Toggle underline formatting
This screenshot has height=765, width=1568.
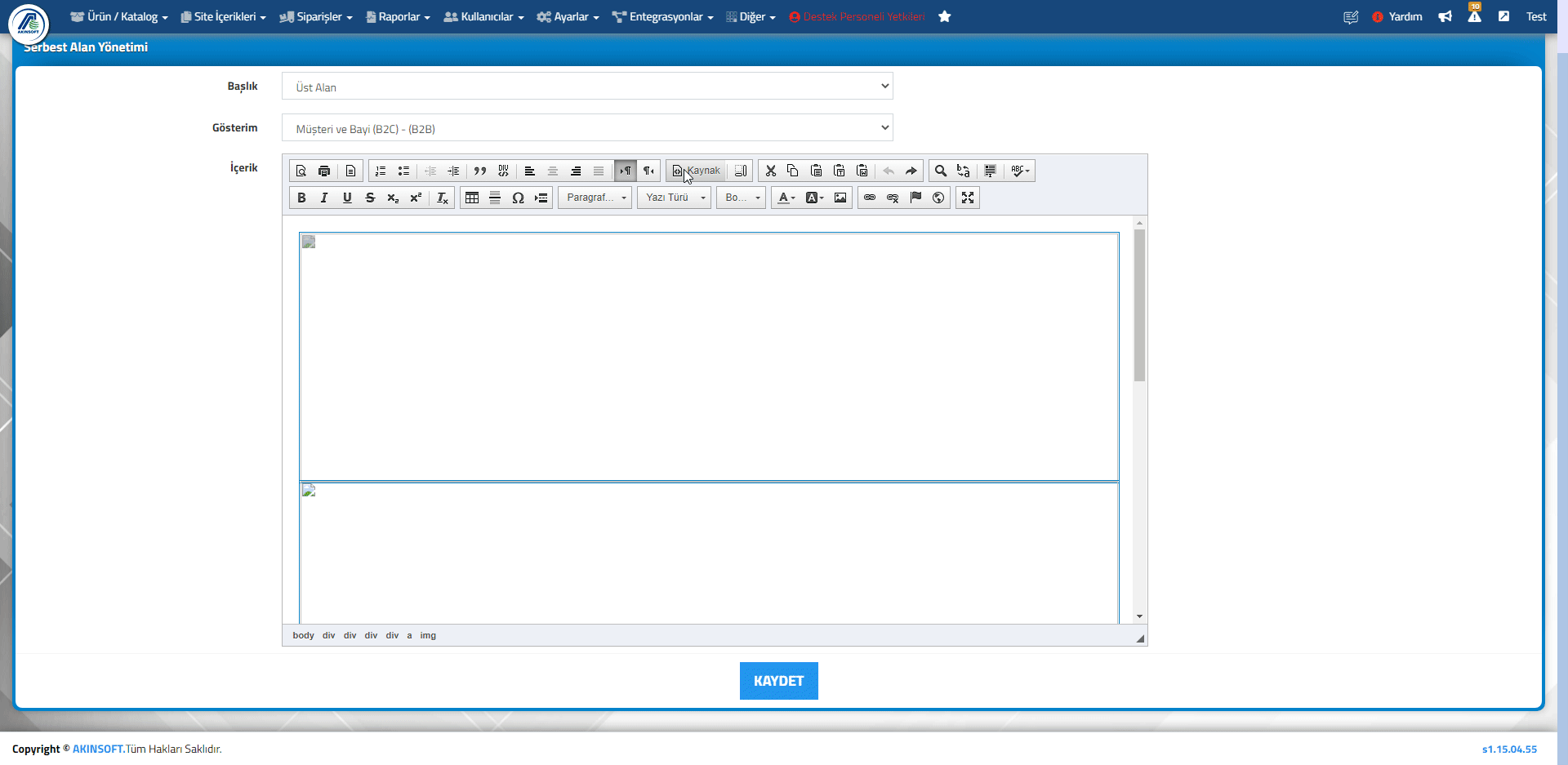pyautogui.click(x=347, y=198)
